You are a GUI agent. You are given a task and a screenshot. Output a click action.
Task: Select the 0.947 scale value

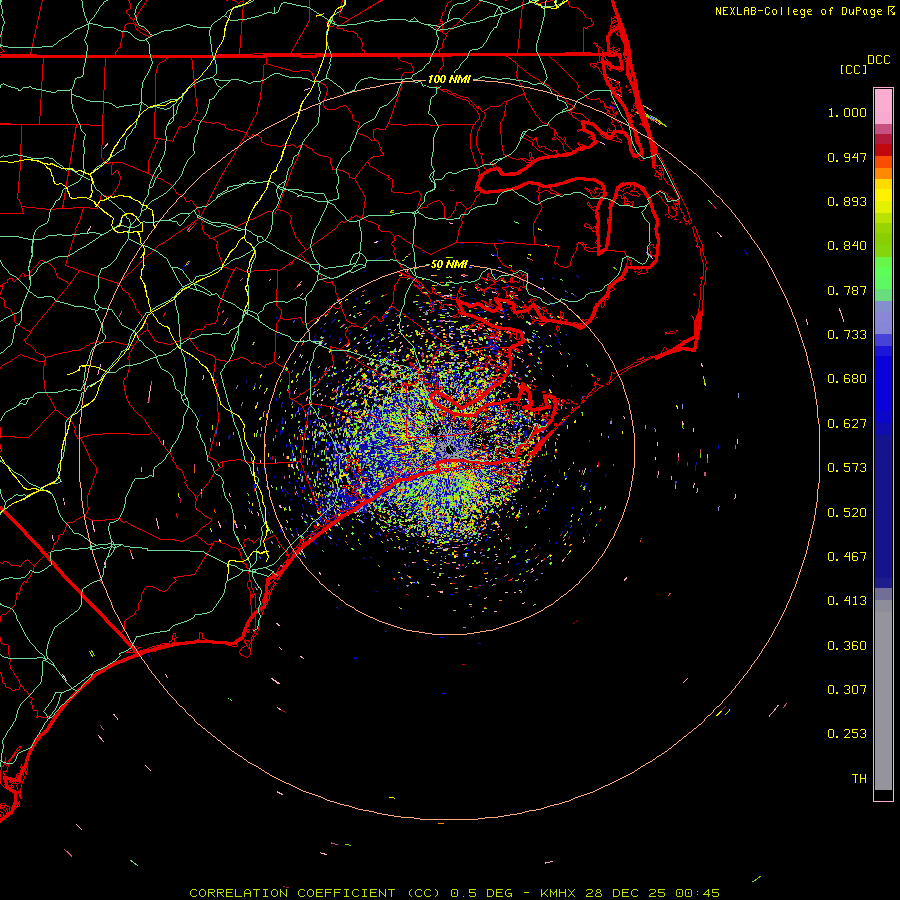(847, 157)
